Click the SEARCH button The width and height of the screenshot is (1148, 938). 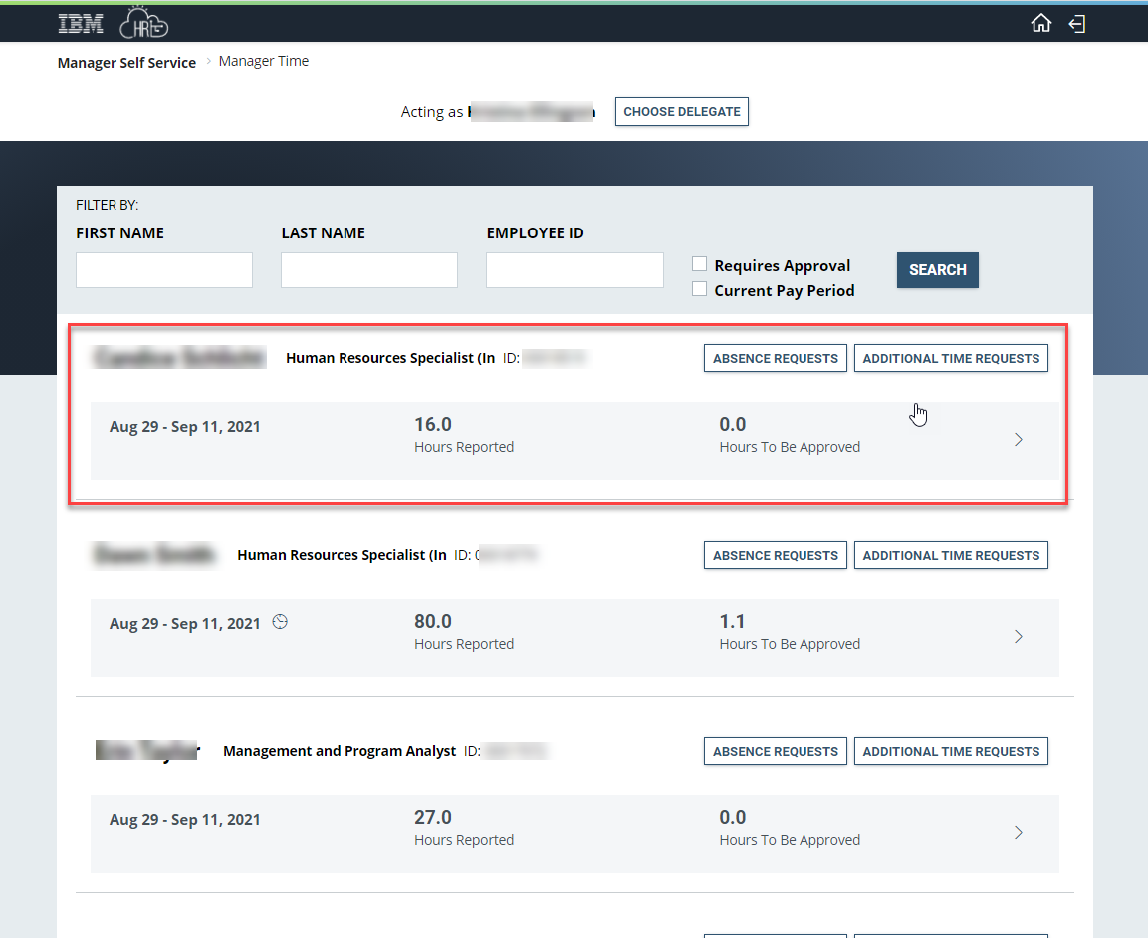pos(937,270)
